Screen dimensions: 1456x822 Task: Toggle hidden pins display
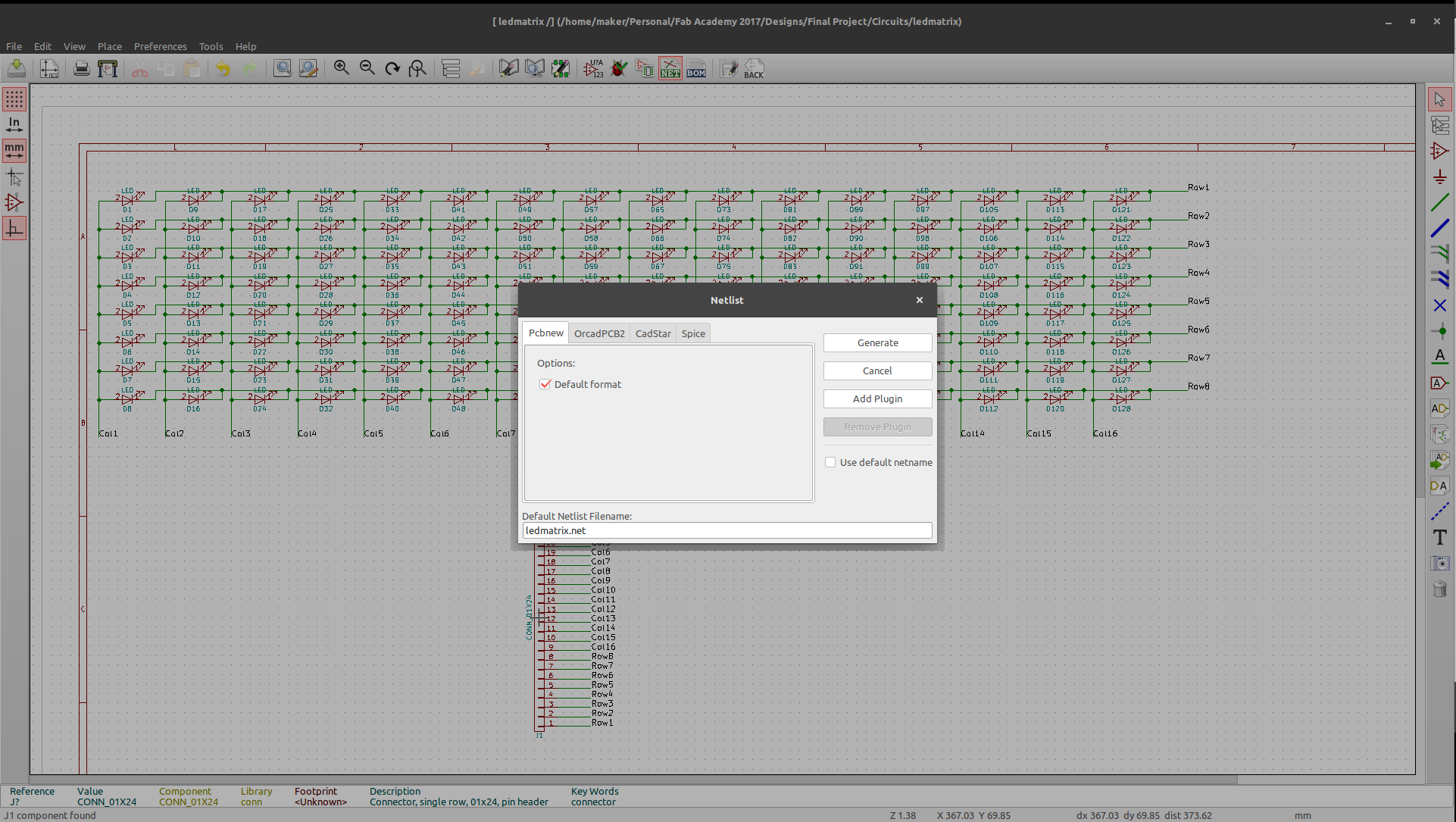pos(14,202)
